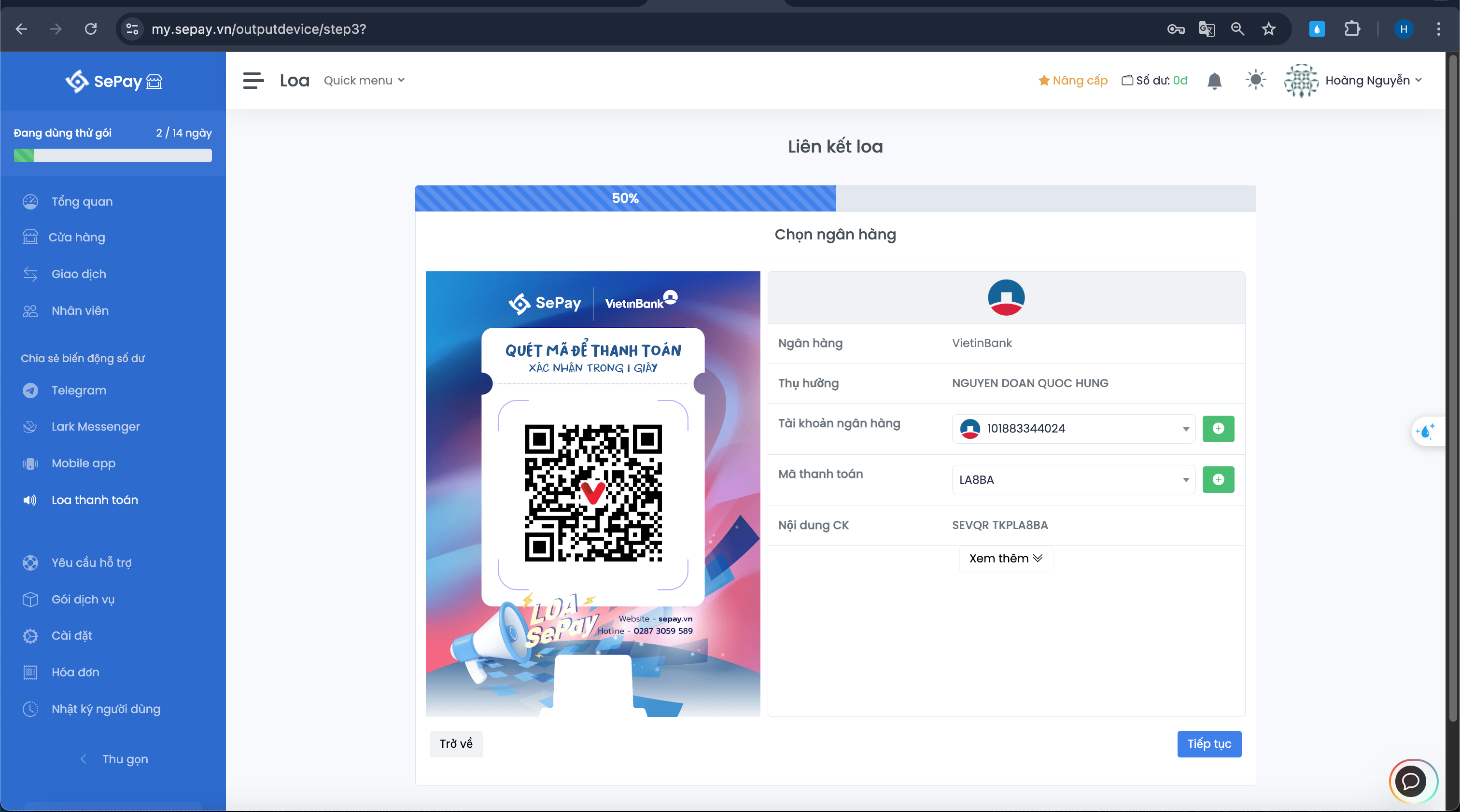Click the floating water-drop assistant icon
The width and height of the screenshot is (1460, 812).
point(1425,432)
